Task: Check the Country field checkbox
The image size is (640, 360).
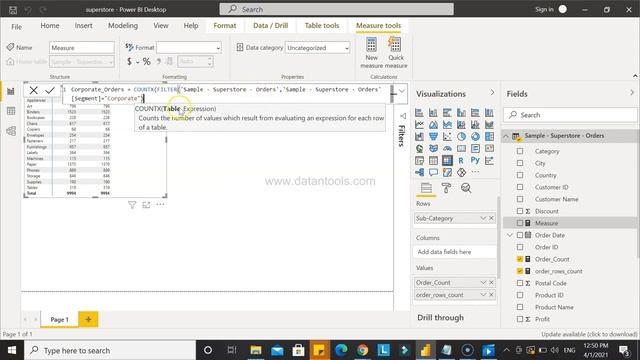Action: (x=520, y=175)
